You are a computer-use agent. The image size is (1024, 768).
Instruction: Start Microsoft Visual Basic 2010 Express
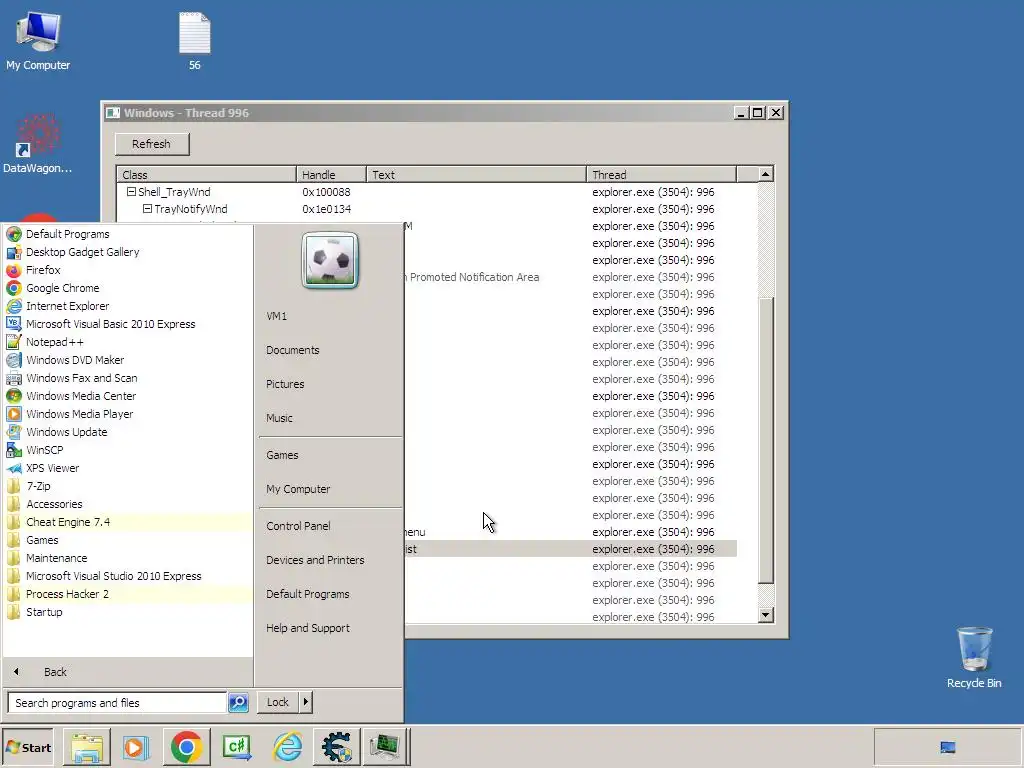[110, 324]
